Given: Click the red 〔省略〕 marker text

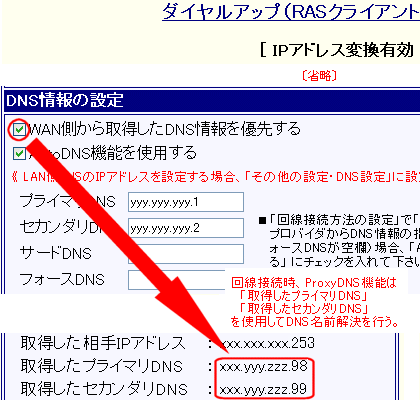Looking at the screenshot, I should [319, 76].
